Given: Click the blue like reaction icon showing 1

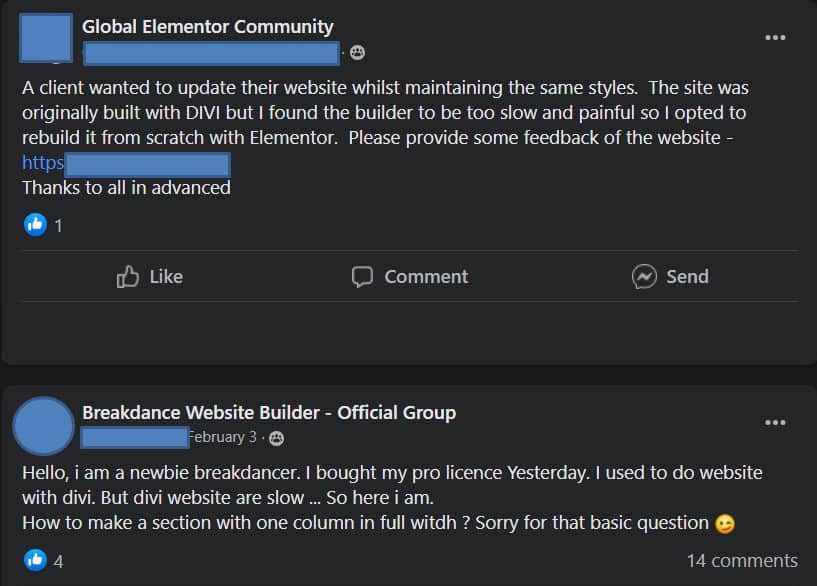Looking at the screenshot, I should click(35, 225).
